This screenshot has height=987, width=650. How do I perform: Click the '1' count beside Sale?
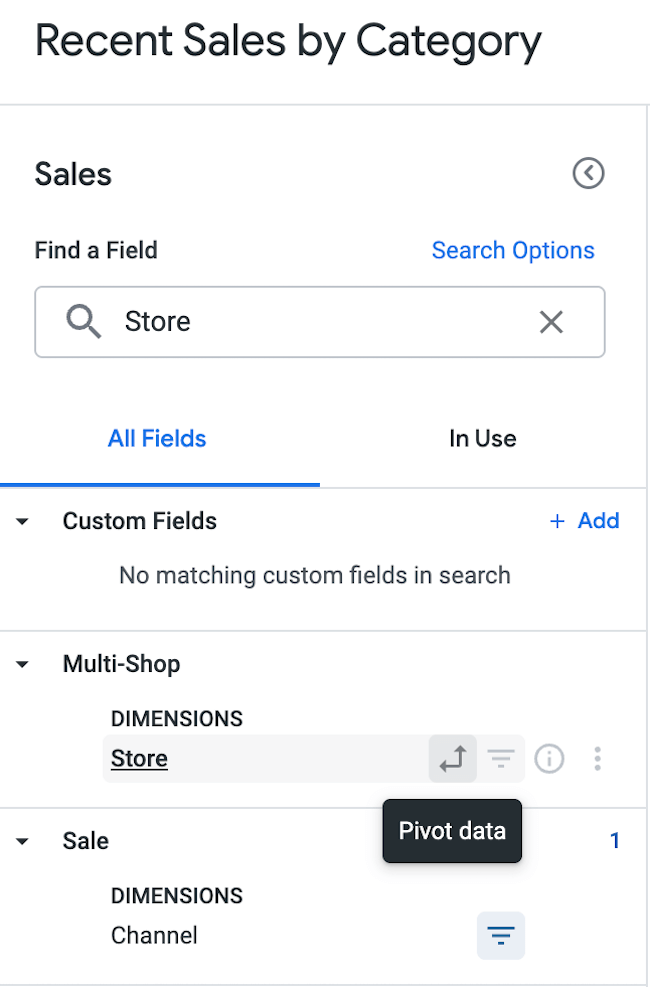coord(615,841)
